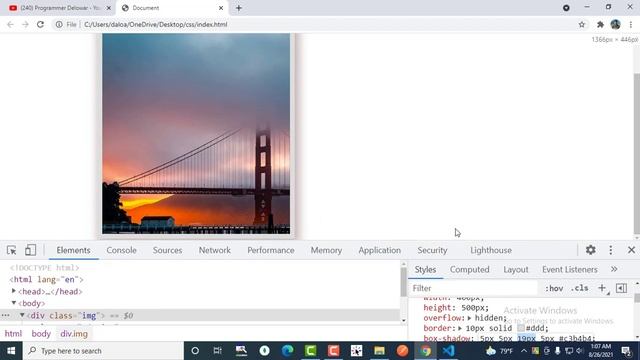Select the Elements tab
This screenshot has width=640, height=360.
click(x=73, y=250)
